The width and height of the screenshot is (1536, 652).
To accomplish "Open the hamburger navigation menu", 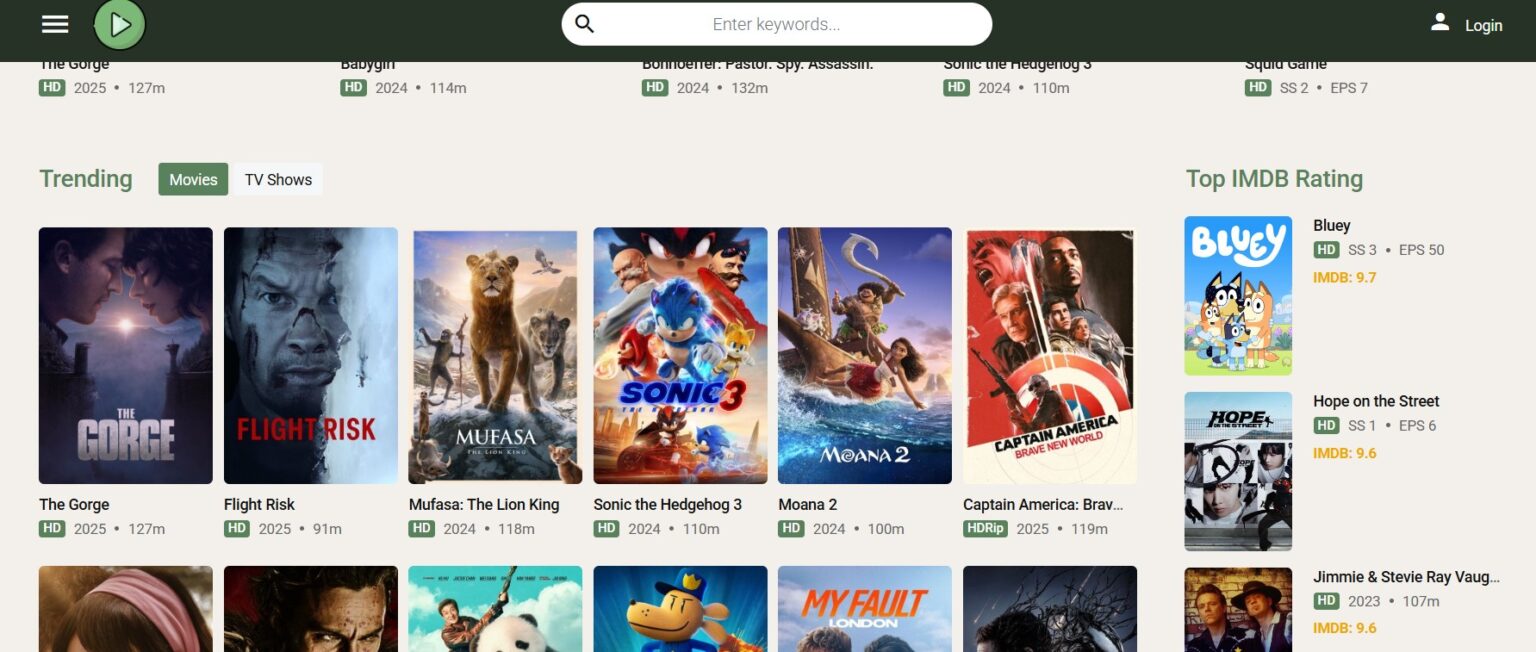I will [55, 24].
